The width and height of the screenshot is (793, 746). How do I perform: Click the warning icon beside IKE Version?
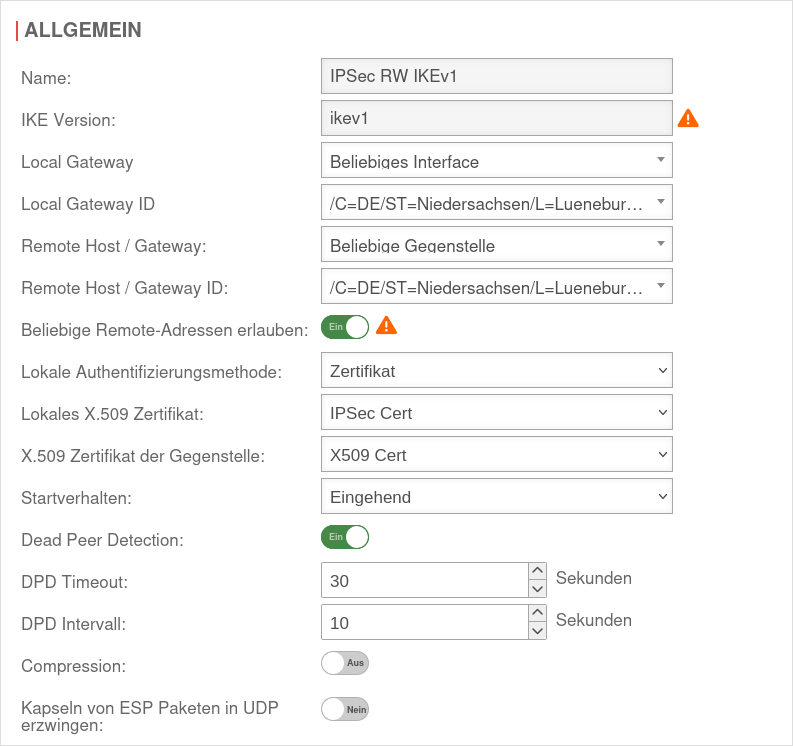coord(688,119)
